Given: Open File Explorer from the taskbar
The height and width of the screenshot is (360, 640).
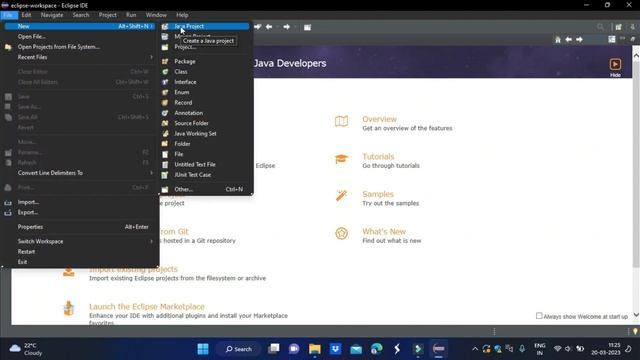Looking at the screenshot, I should (315, 349).
